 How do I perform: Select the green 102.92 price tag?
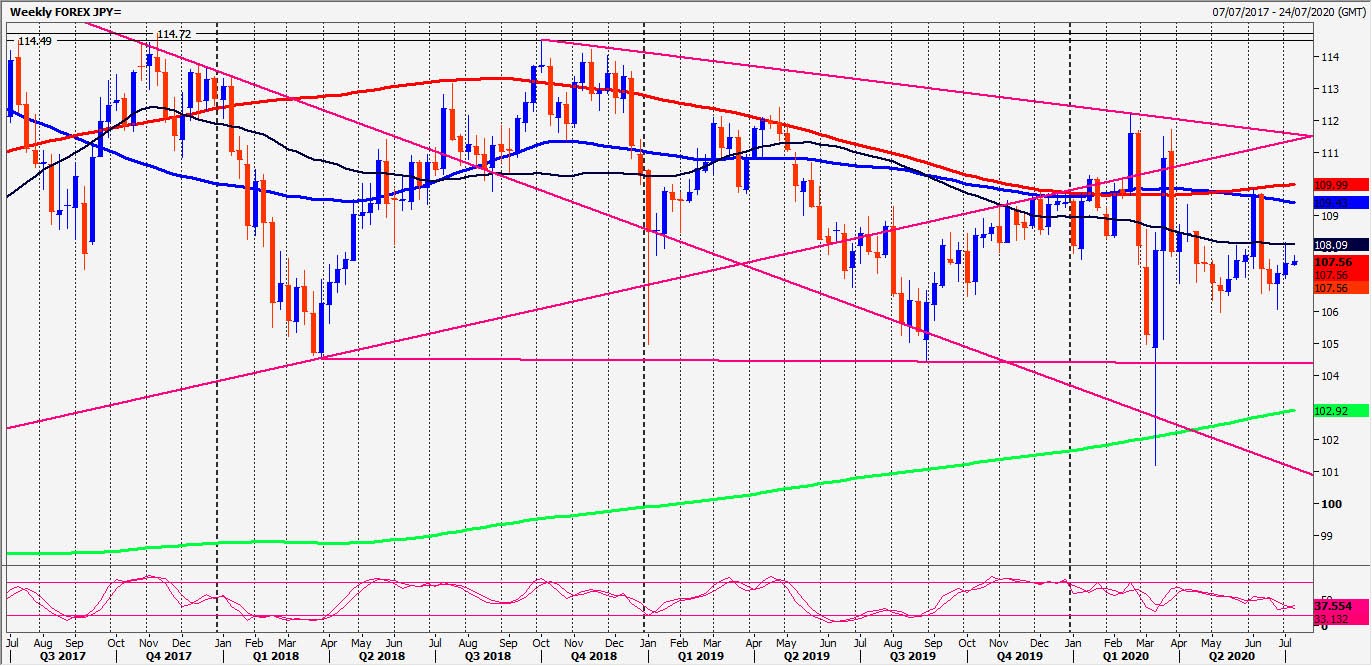point(1332,411)
